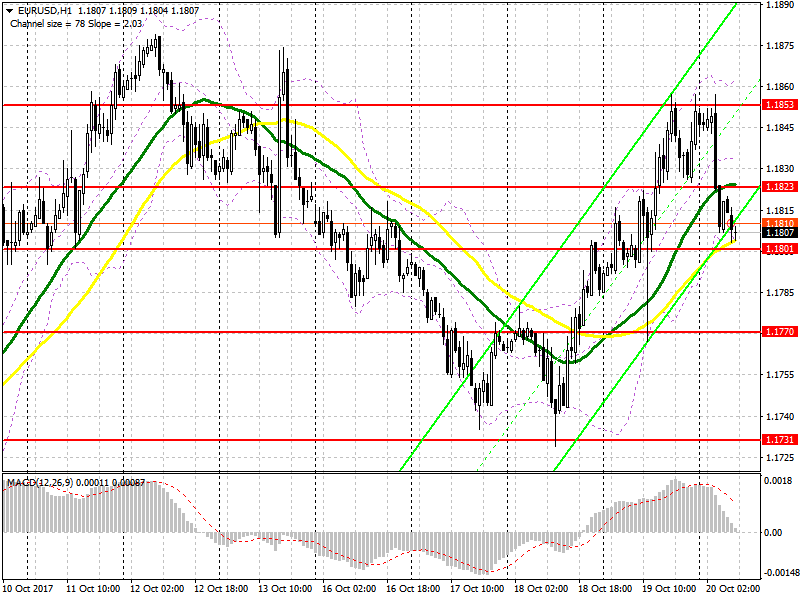Image resolution: width=800 pixels, height=600 pixels.
Task: Select the red 1.1731 price level label
Action: pos(780,440)
